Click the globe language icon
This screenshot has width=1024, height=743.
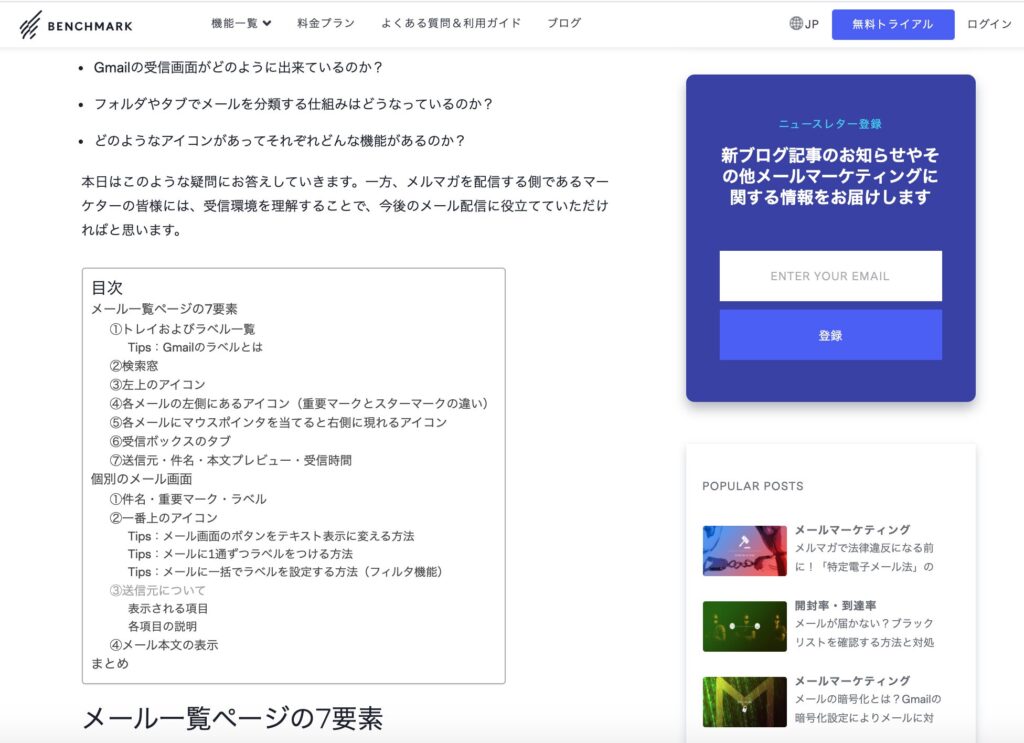796,24
